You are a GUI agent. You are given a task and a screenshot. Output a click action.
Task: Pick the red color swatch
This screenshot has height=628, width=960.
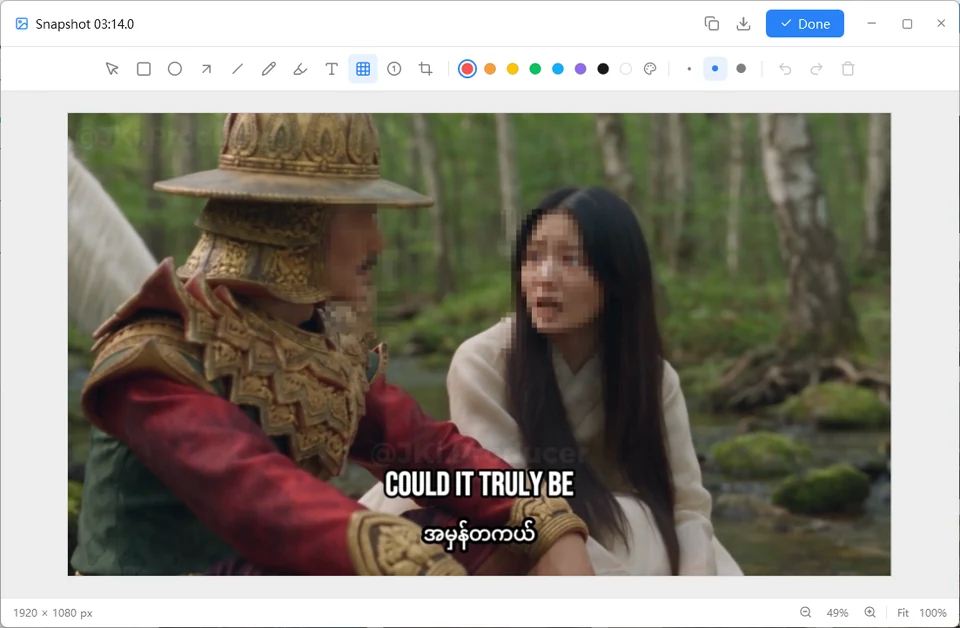click(x=467, y=69)
